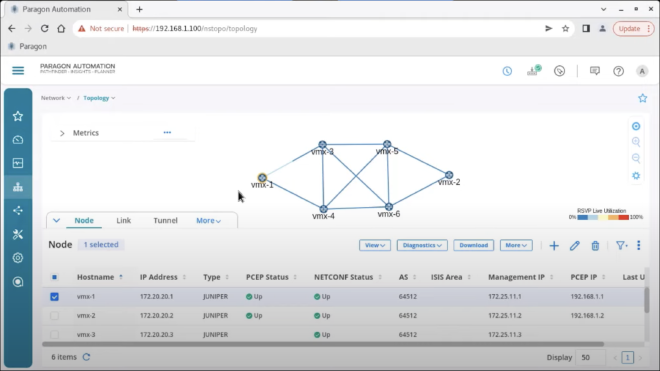Select vmx-5 node on topology map
Screen dimensions: 660x371
click(x=387, y=144)
